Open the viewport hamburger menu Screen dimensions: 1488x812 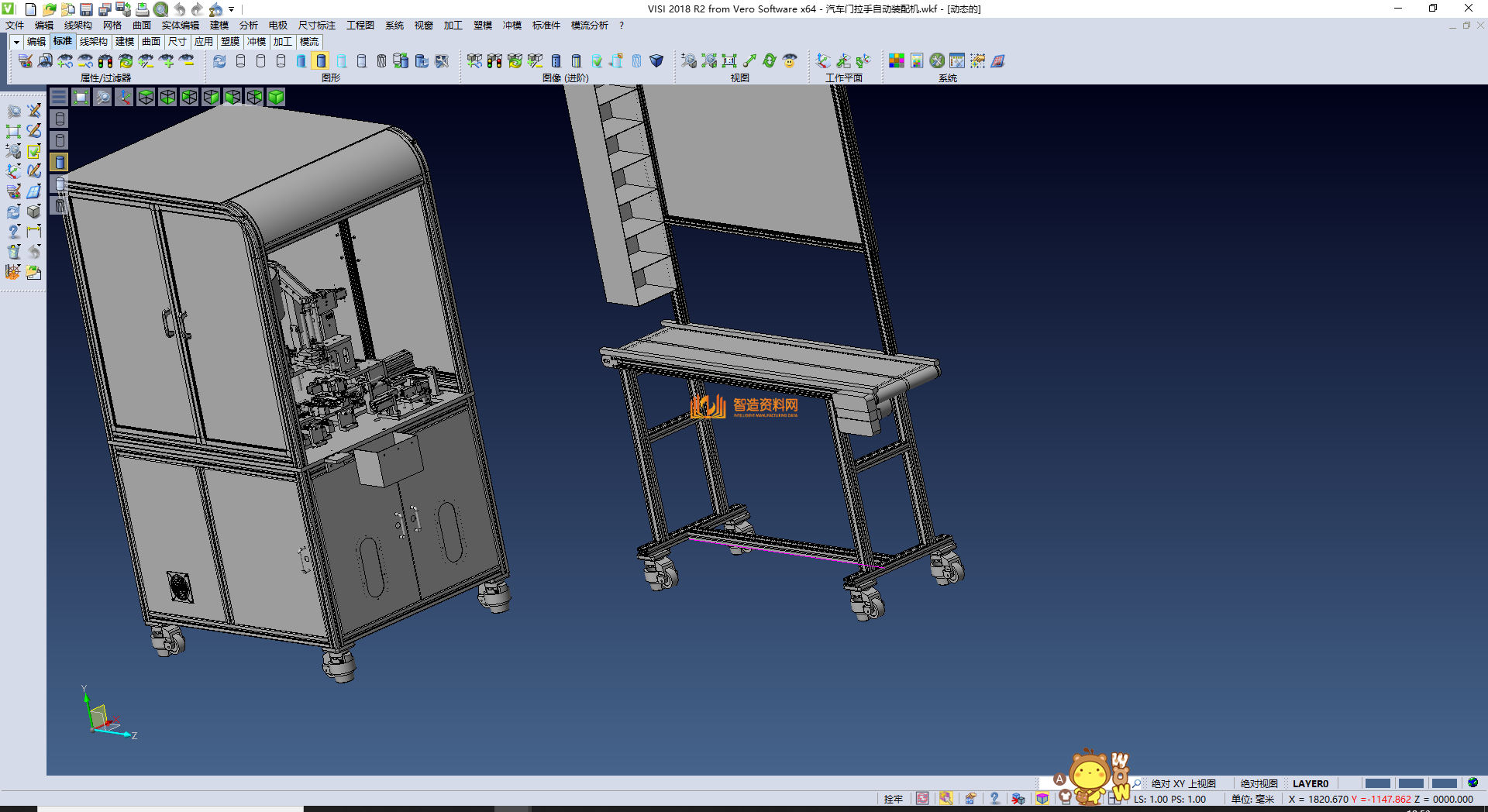click(59, 97)
